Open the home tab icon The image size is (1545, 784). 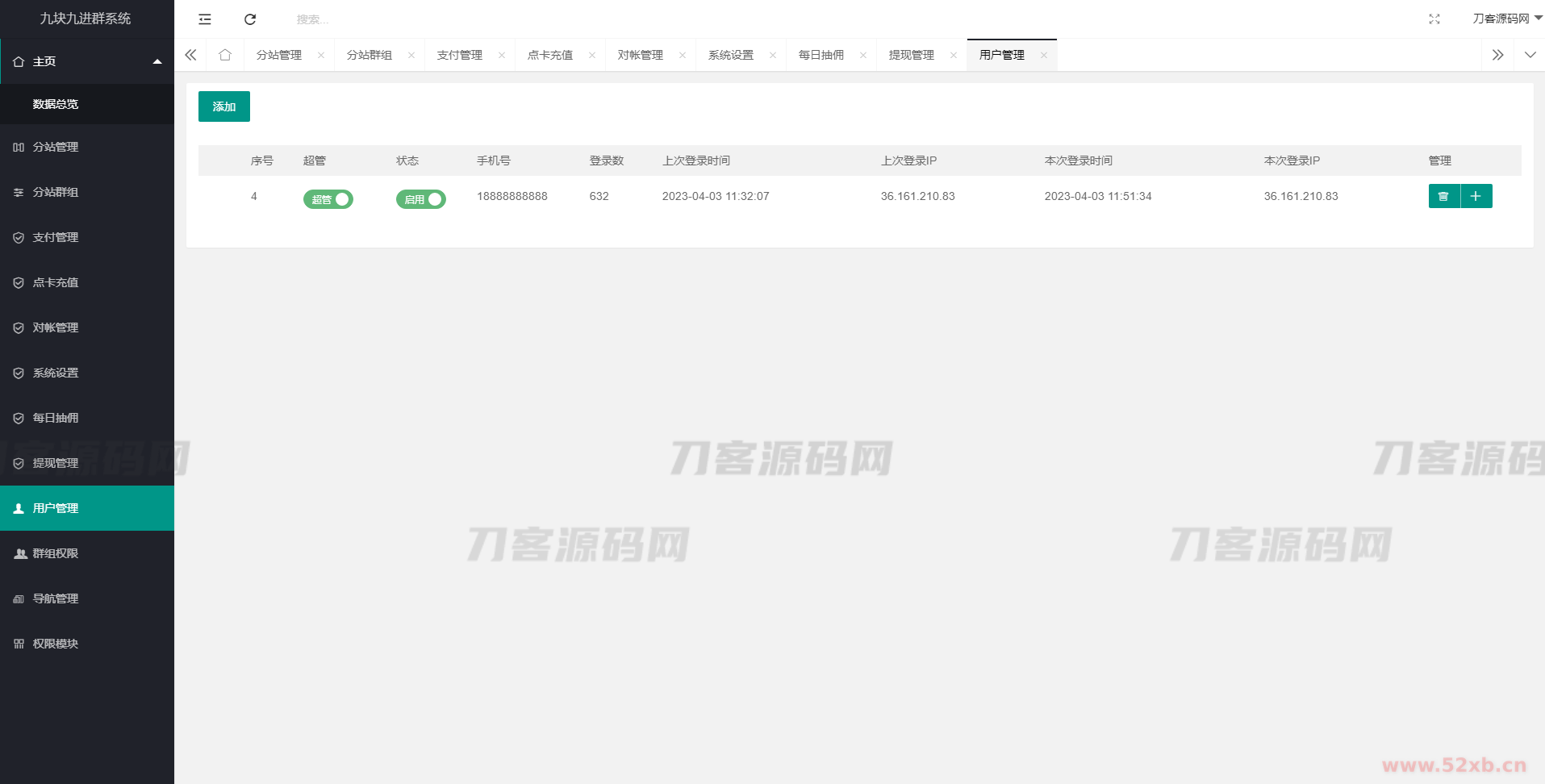pos(225,55)
